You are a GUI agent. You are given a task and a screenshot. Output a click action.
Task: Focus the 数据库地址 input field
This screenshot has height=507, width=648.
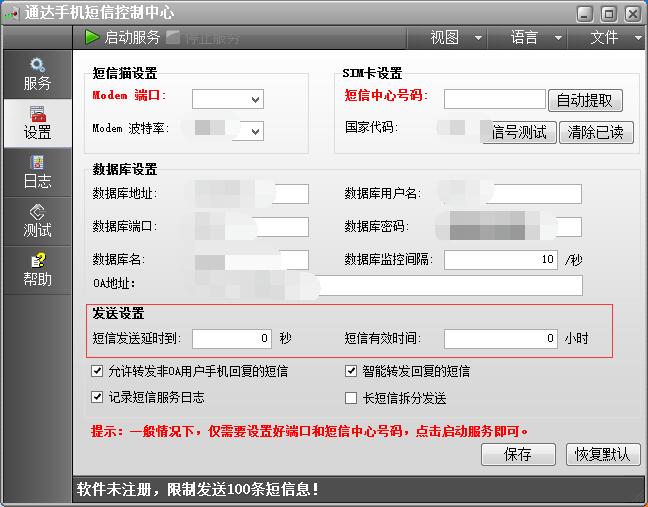click(x=250, y=194)
